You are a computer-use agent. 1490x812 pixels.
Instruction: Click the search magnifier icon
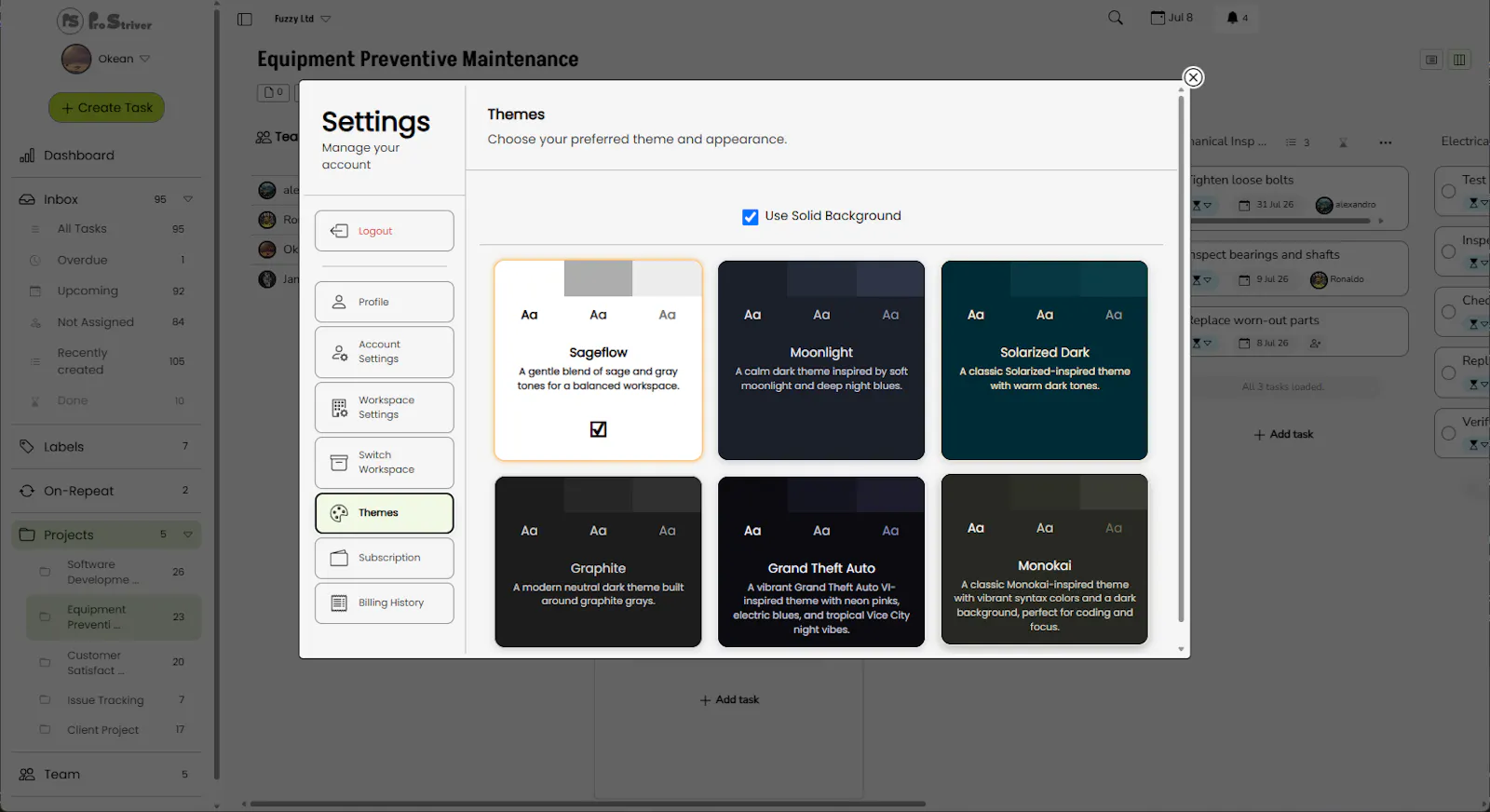pos(1115,18)
